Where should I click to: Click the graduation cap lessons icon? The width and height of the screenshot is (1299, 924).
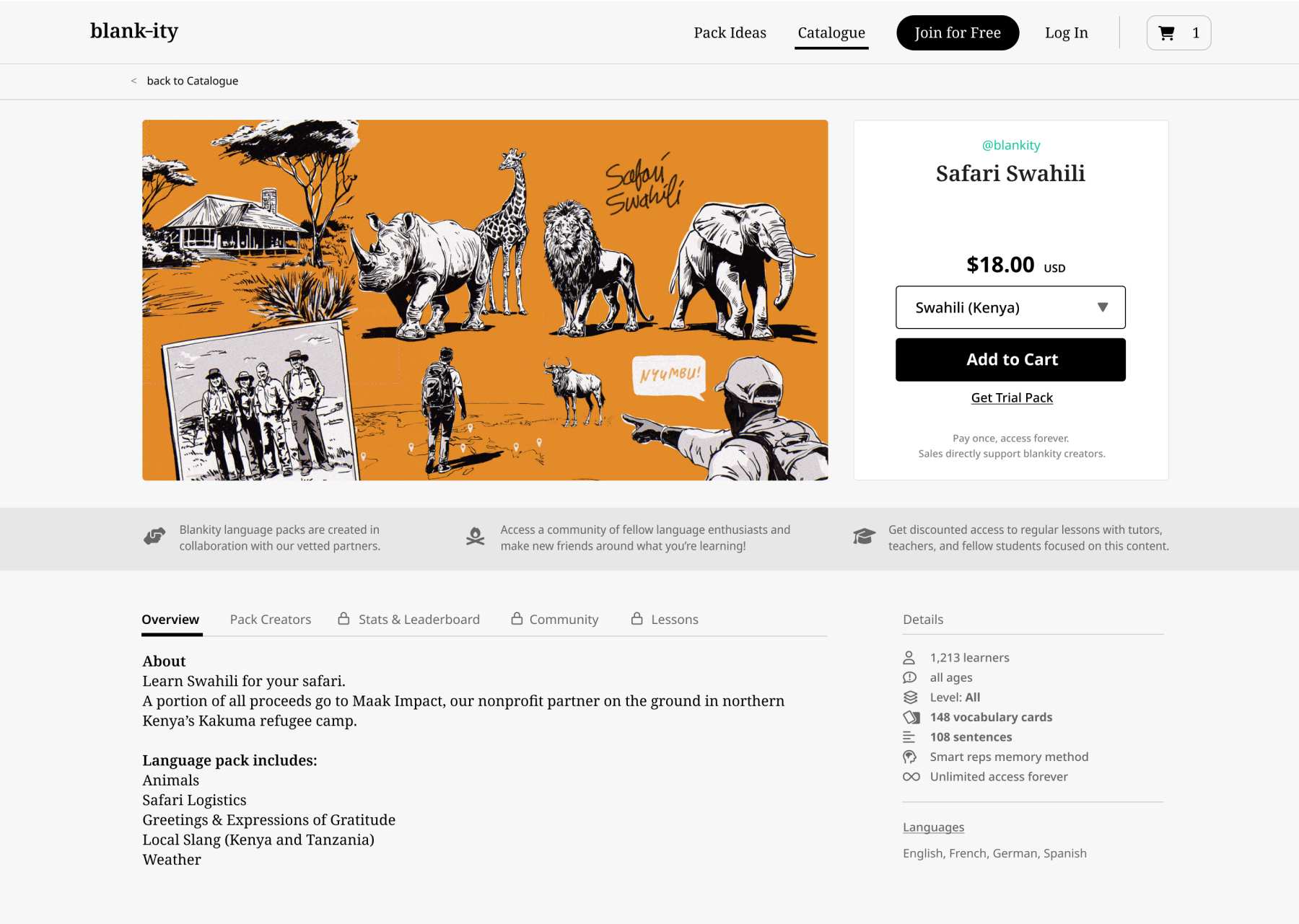[x=864, y=536]
